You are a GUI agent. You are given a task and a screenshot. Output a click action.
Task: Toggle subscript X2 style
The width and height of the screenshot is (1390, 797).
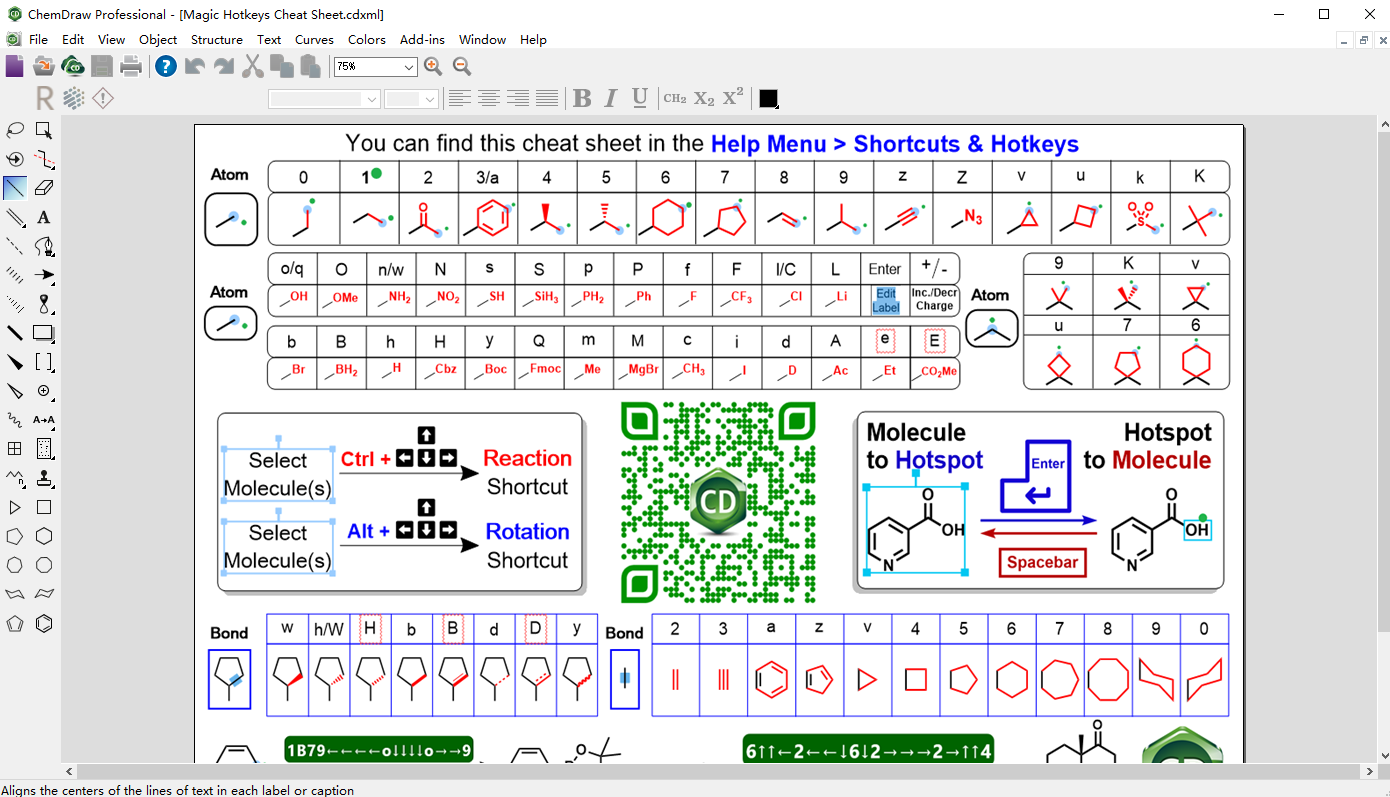tap(704, 97)
